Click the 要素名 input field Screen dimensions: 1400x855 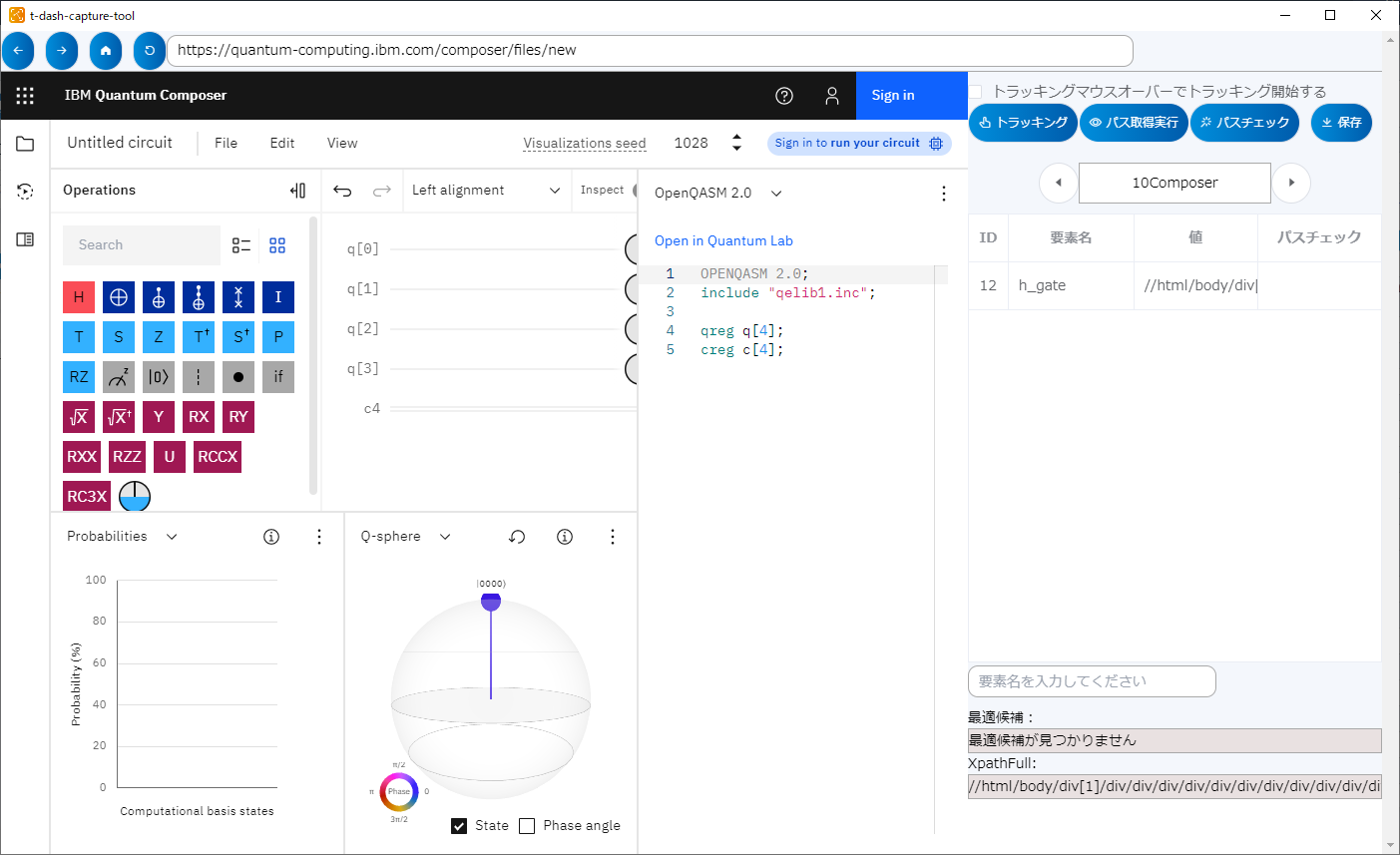[x=1092, y=681]
